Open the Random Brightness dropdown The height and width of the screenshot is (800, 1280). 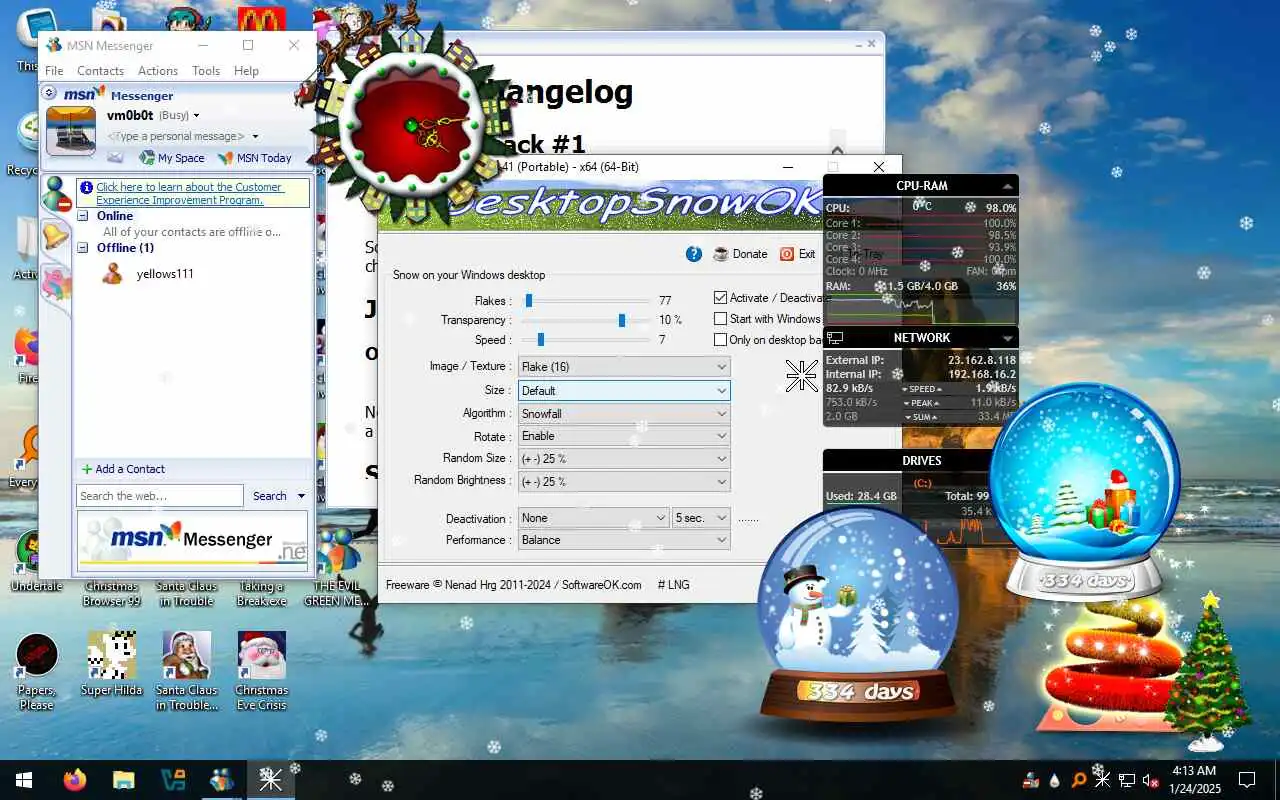tap(624, 481)
